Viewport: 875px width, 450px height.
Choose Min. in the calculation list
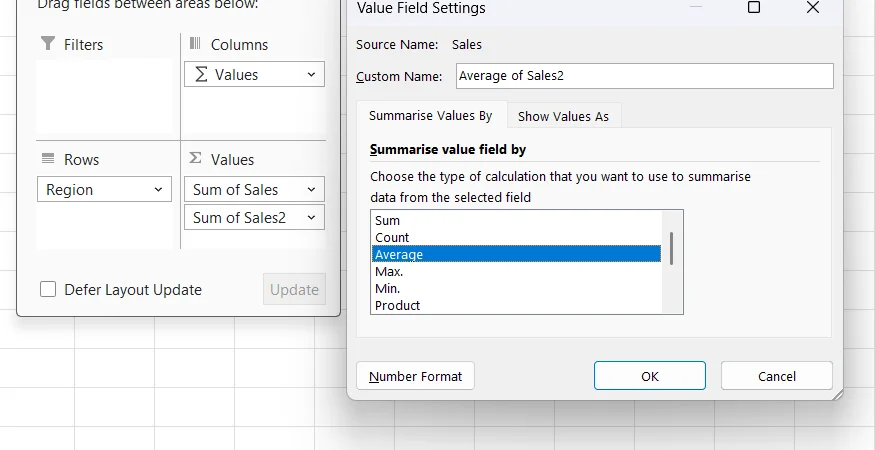pos(517,289)
